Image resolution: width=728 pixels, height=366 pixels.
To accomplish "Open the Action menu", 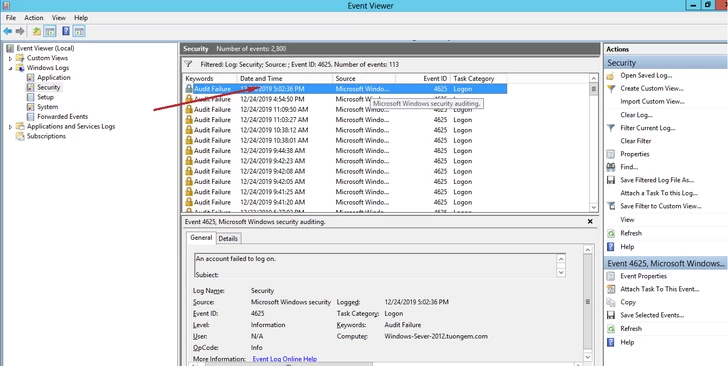I will point(33,18).
